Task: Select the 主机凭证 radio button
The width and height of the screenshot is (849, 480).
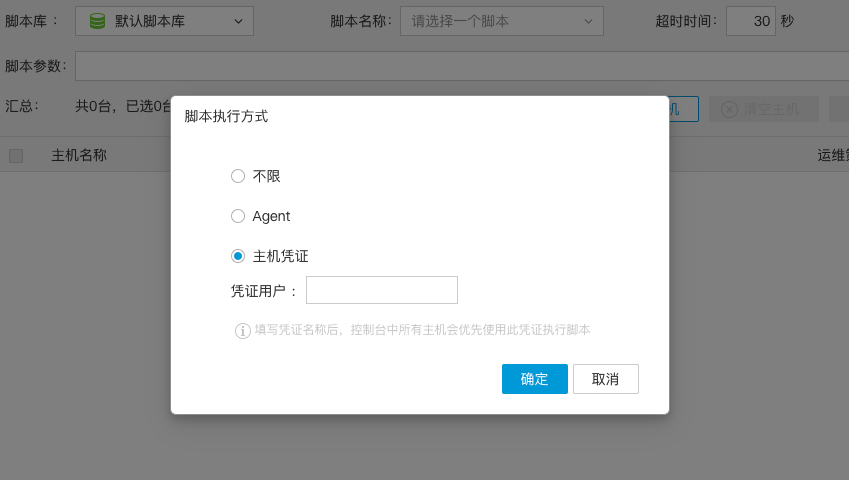Action: (x=238, y=256)
